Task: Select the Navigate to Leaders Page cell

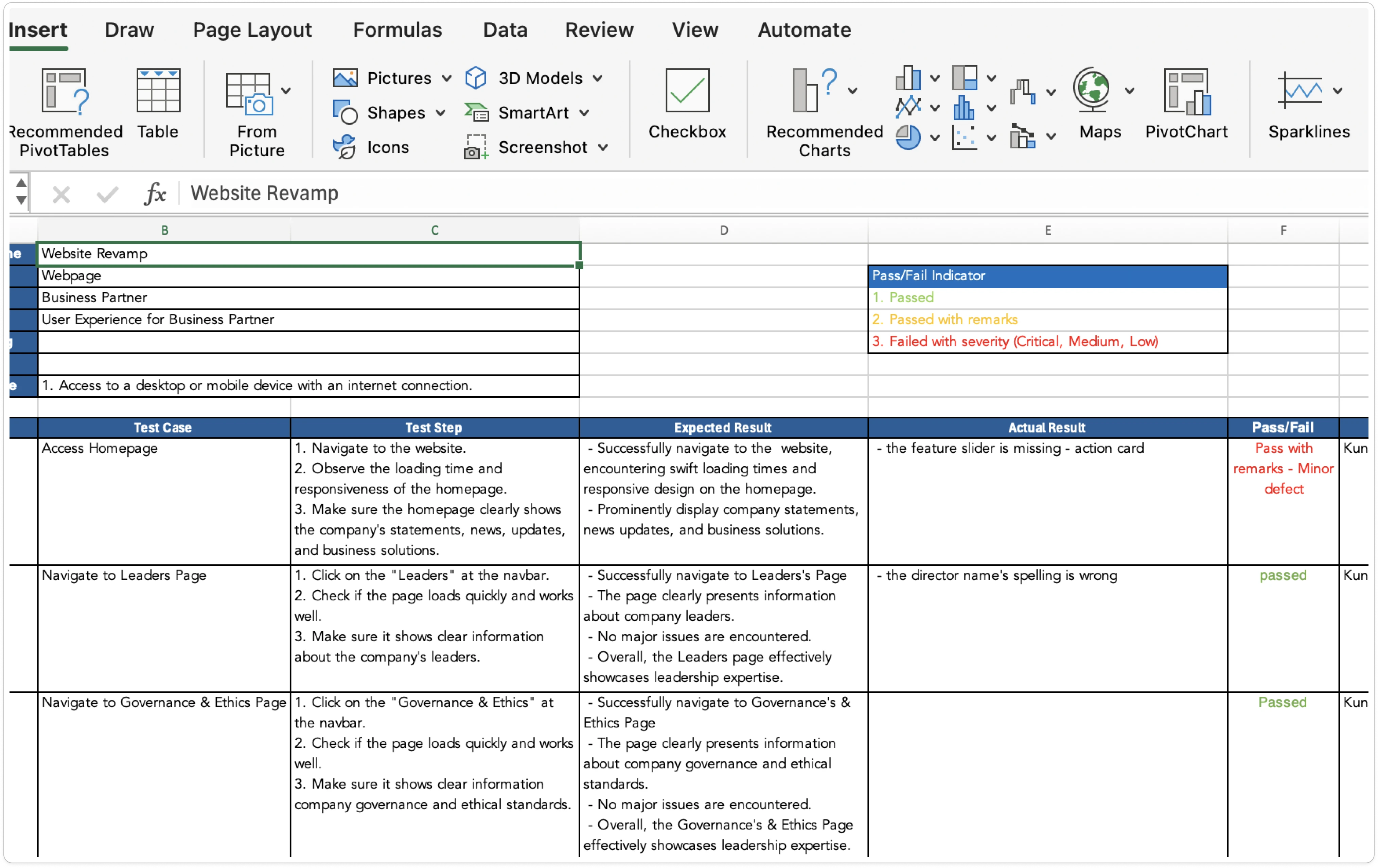Action: [x=164, y=628]
